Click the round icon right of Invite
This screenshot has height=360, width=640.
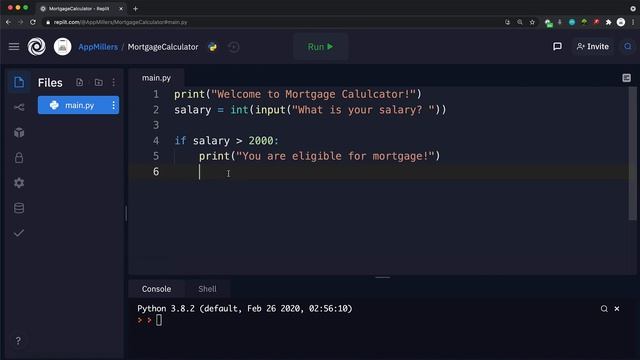coord(628,47)
